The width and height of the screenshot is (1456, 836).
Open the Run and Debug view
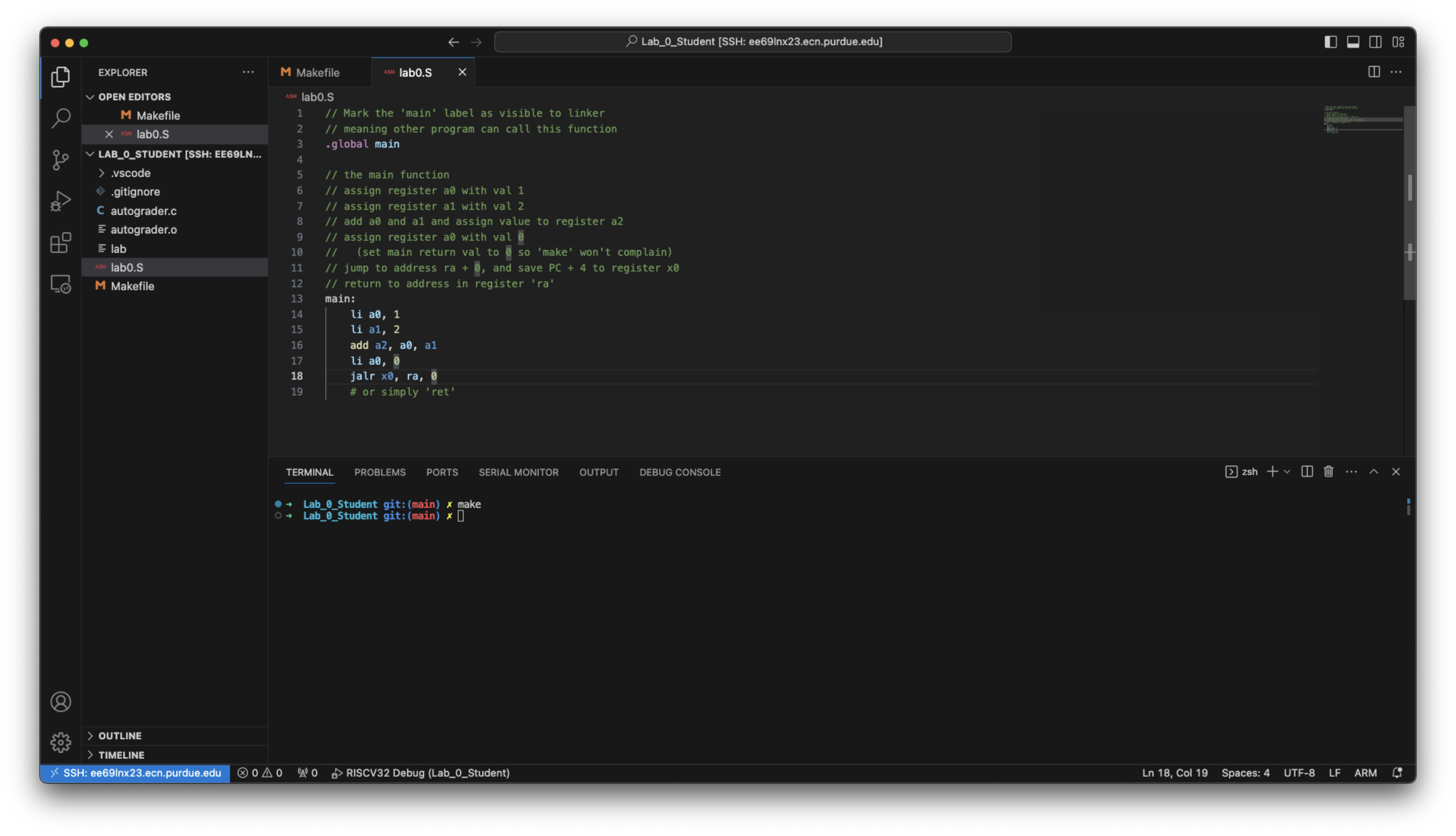60,201
